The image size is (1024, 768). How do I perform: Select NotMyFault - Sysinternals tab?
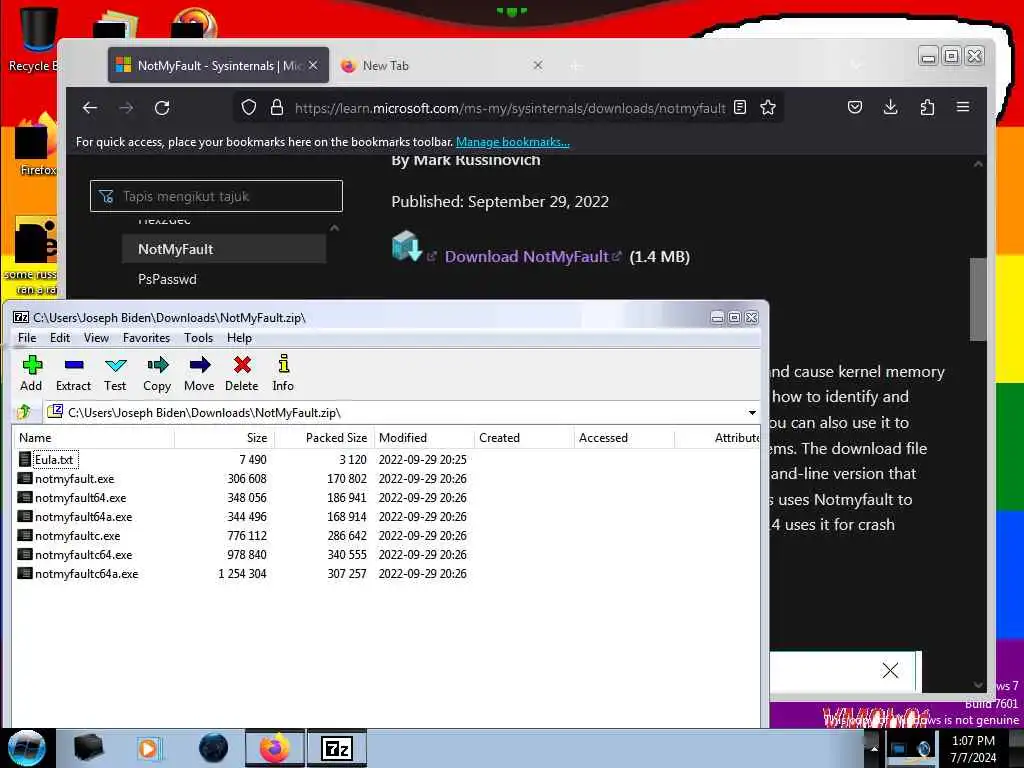pyautogui.click(x=218, y=65)
